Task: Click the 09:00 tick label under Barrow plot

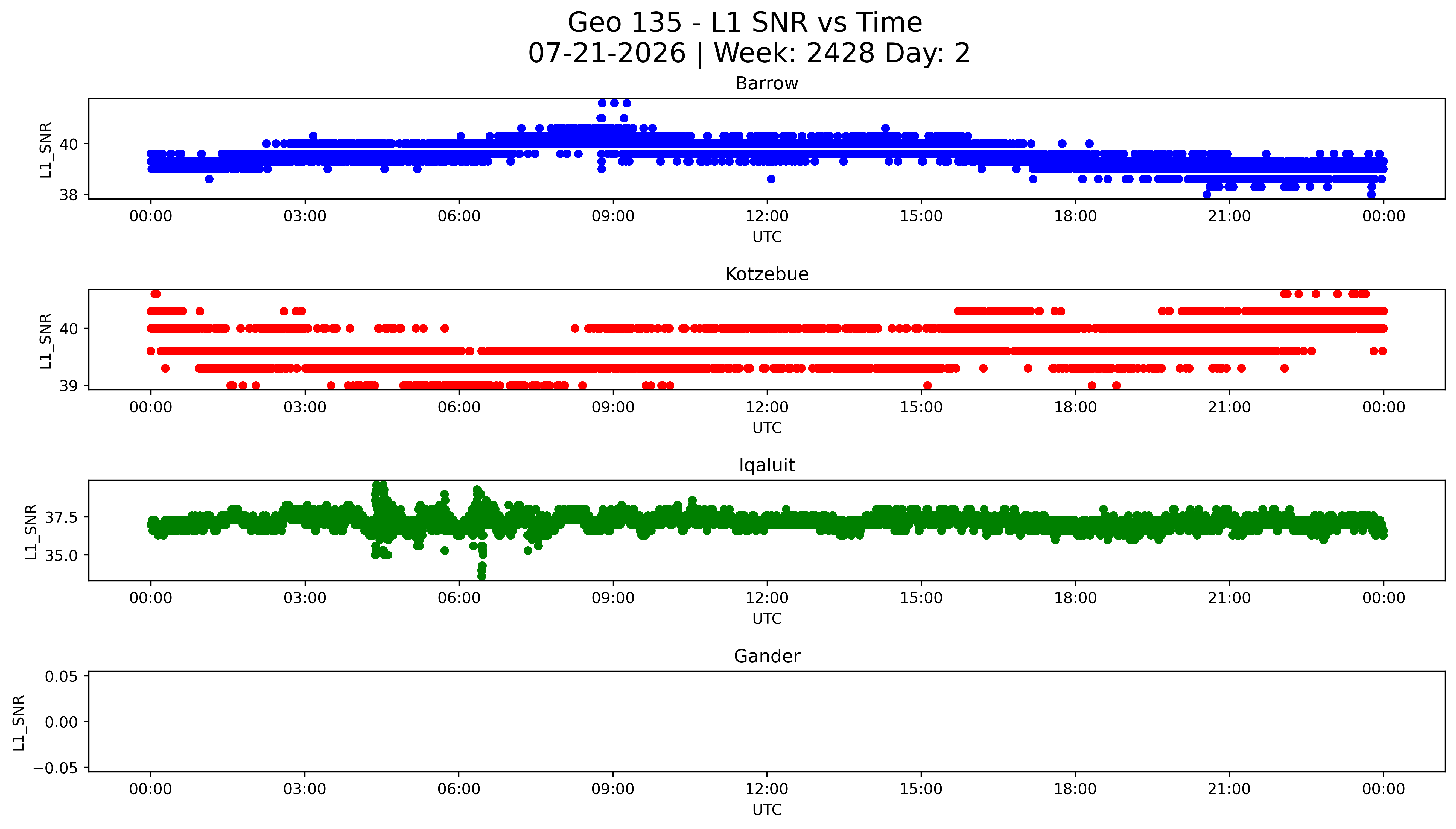Action: pos(613,216)
